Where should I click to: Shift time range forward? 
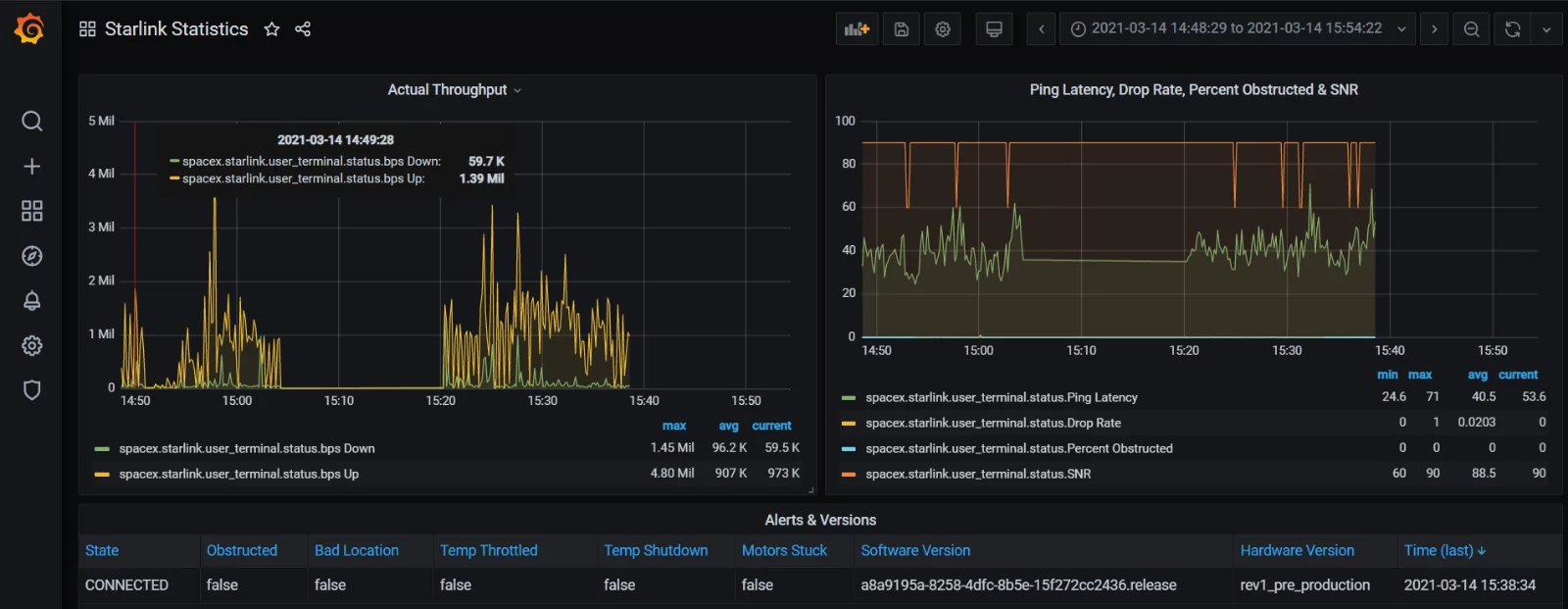point(1435,29)
